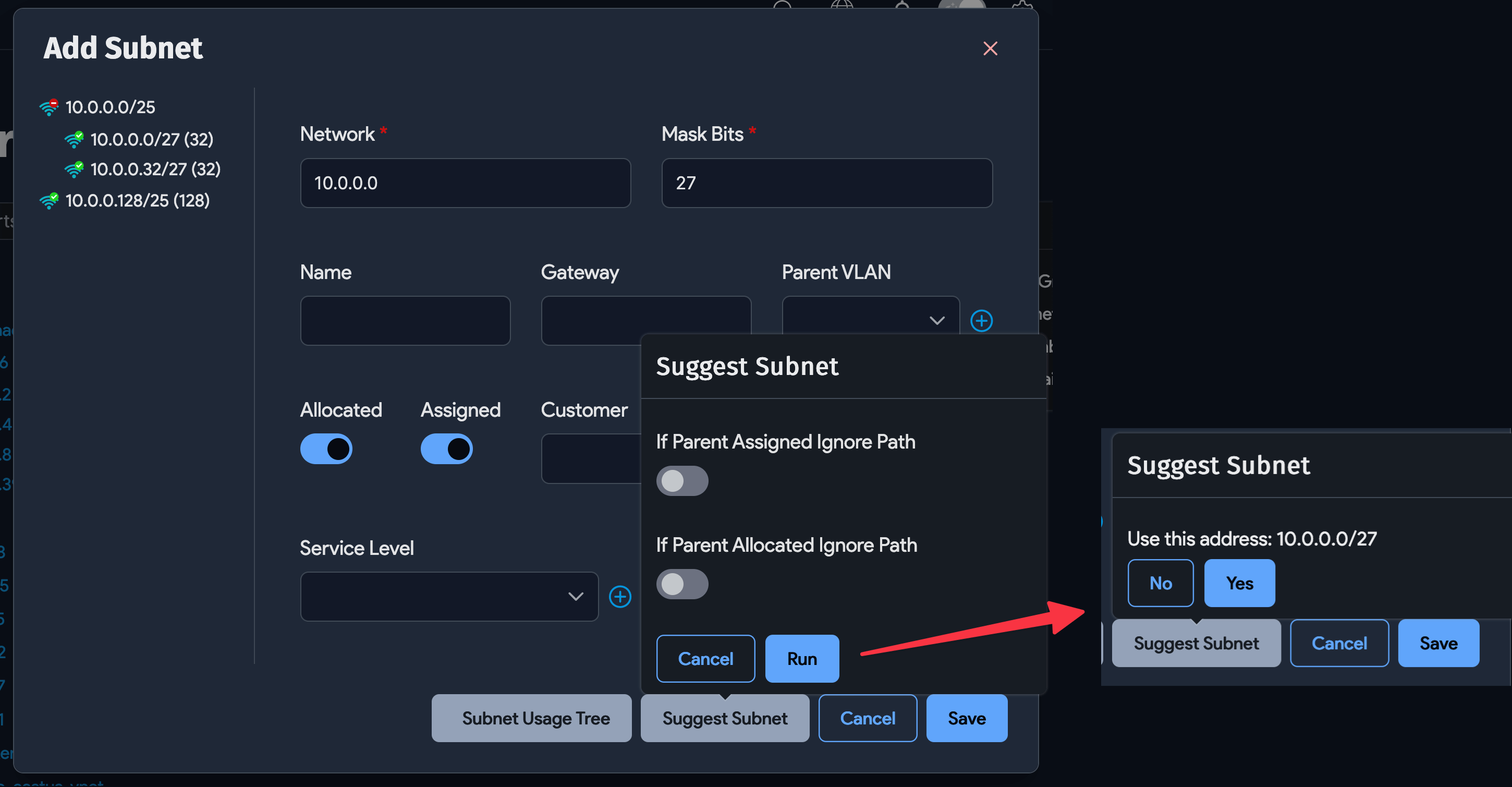This screenshot has width=1512, height=787.
Task: Reject the suggested 10.0.0.0/27 address with No
Action: pyautogui.click(x=1161, y=583)
